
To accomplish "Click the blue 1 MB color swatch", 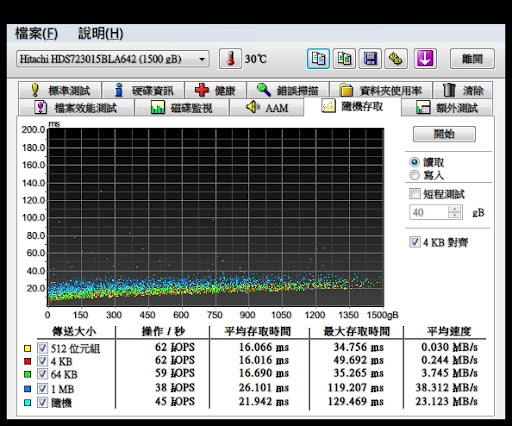I will (x=28, y=389).
